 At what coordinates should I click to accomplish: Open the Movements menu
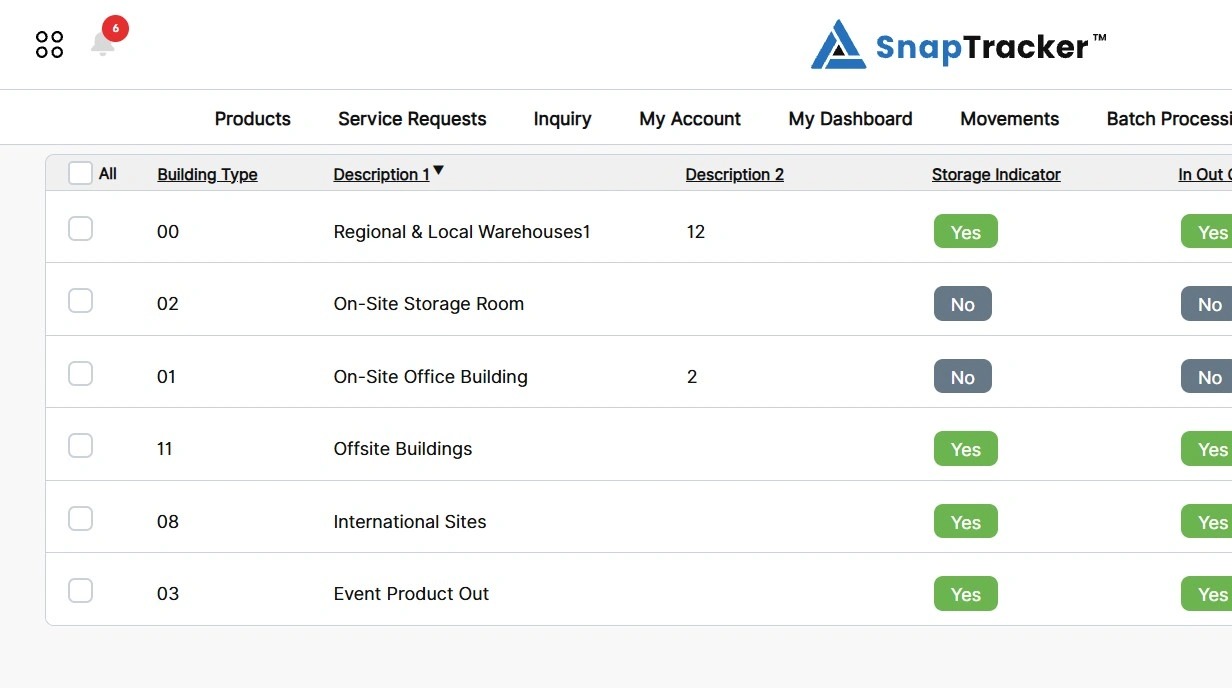(1009, 119)
